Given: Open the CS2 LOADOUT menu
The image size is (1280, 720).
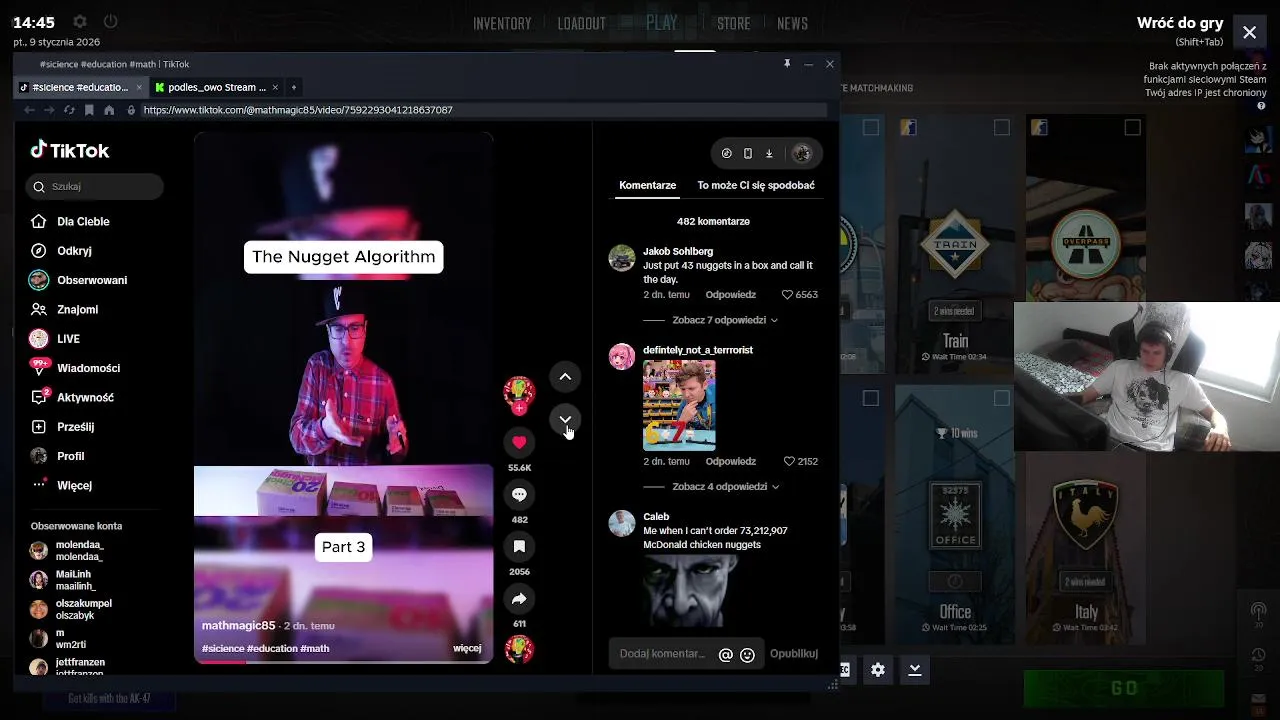Looking at the screenshot, I should point(582,24).
